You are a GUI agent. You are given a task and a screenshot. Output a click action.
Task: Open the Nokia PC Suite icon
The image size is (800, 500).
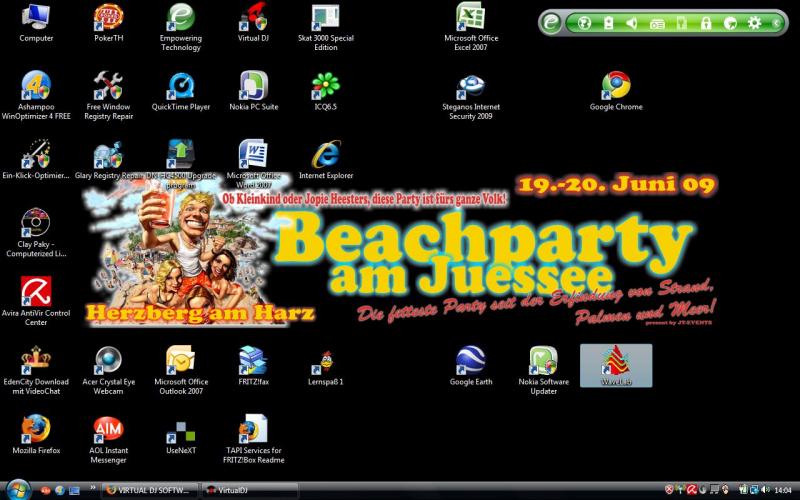[253, 92]
